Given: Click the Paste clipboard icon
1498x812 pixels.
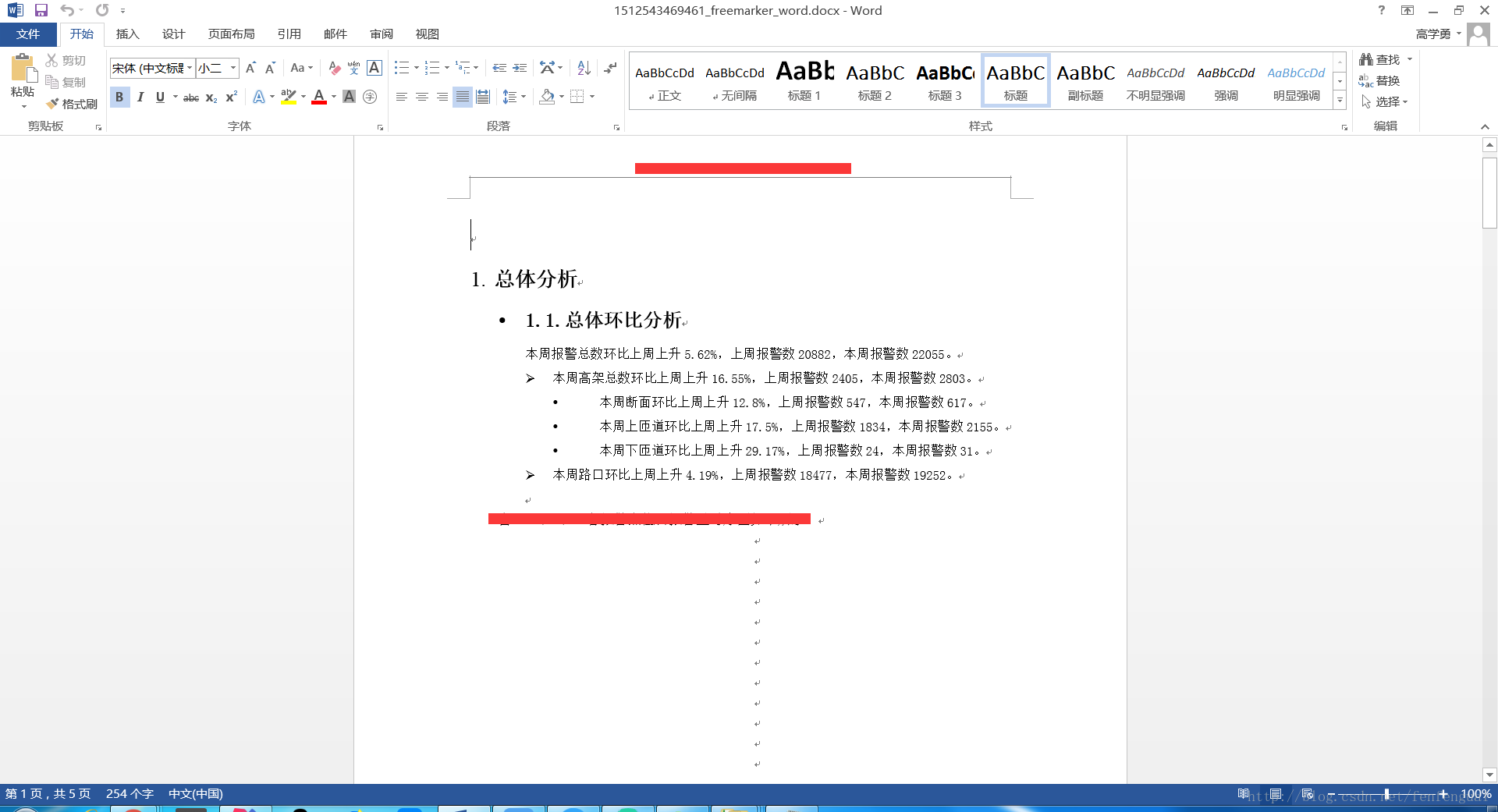Looking at the screenshot, I should (23, 69).
